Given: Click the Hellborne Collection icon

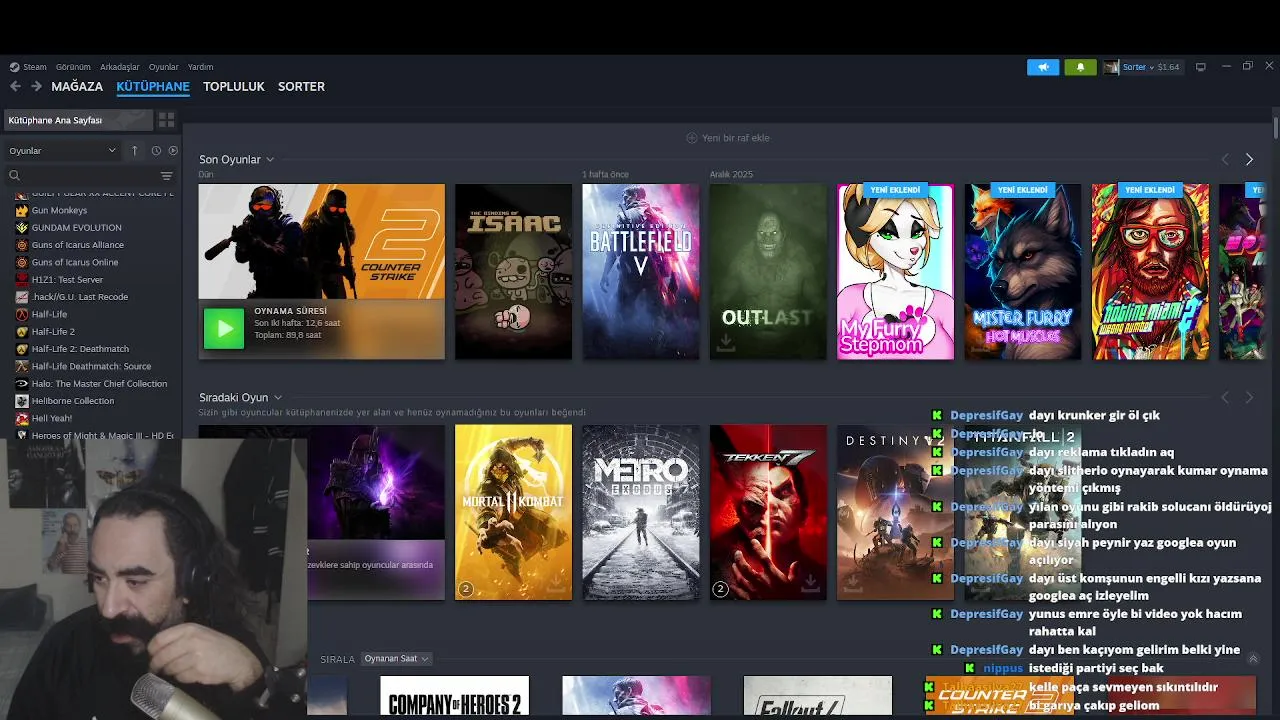Looking at the screenshot, I should pos(22,401).
